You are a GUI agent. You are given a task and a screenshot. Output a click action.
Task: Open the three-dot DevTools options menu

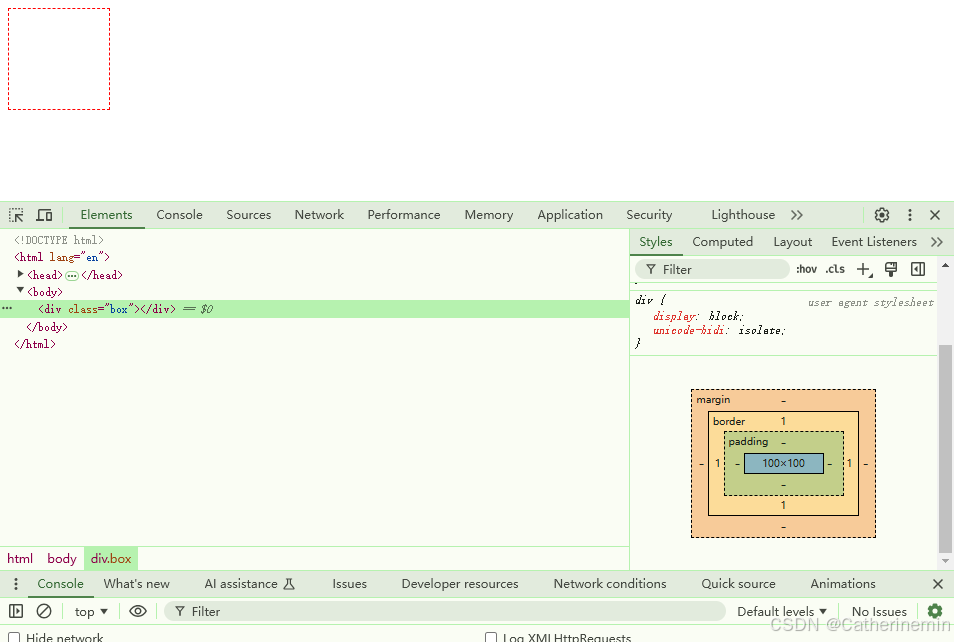click(x=909, y=214)
